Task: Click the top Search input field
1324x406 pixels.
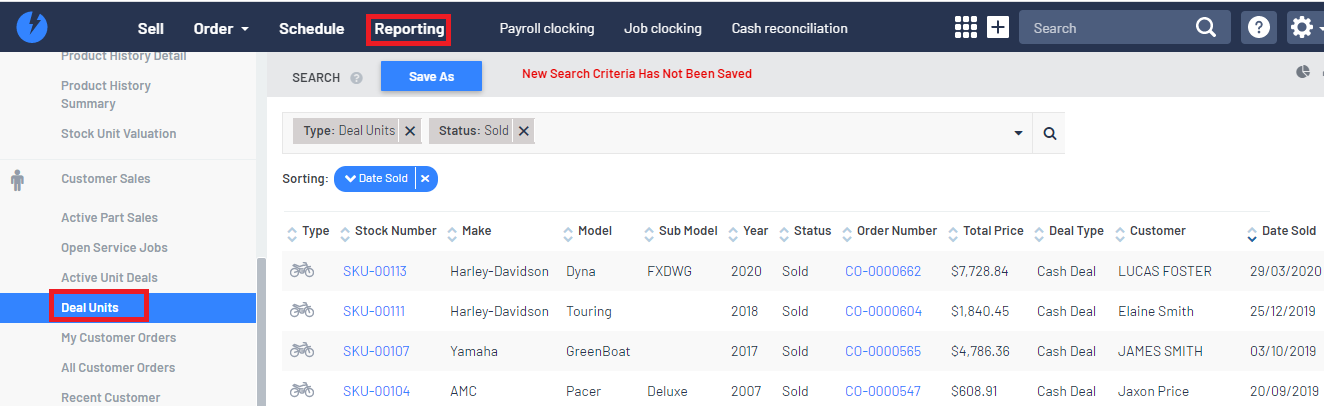Action: point(1105,28)
